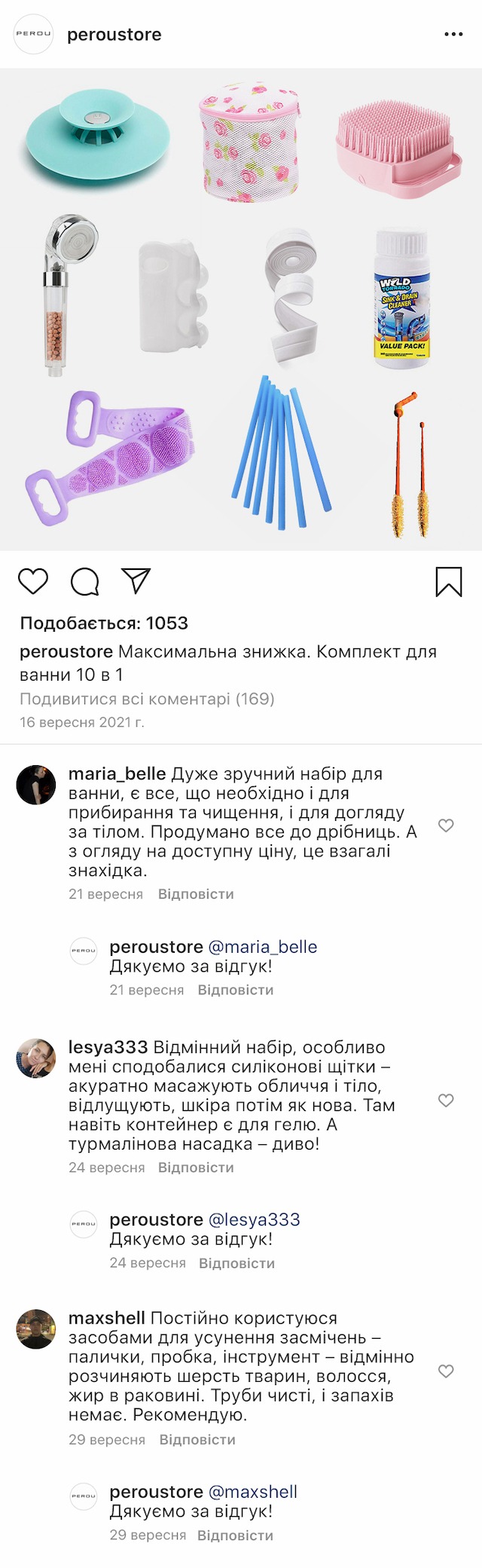Open the @lesya333 mention link
Viewport: 482px width, 1568px height.
point(254,1220)
